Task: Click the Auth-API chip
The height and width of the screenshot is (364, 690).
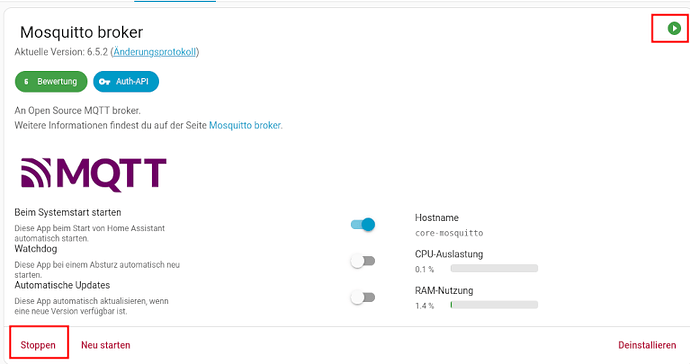Action: tap(126, 81)
